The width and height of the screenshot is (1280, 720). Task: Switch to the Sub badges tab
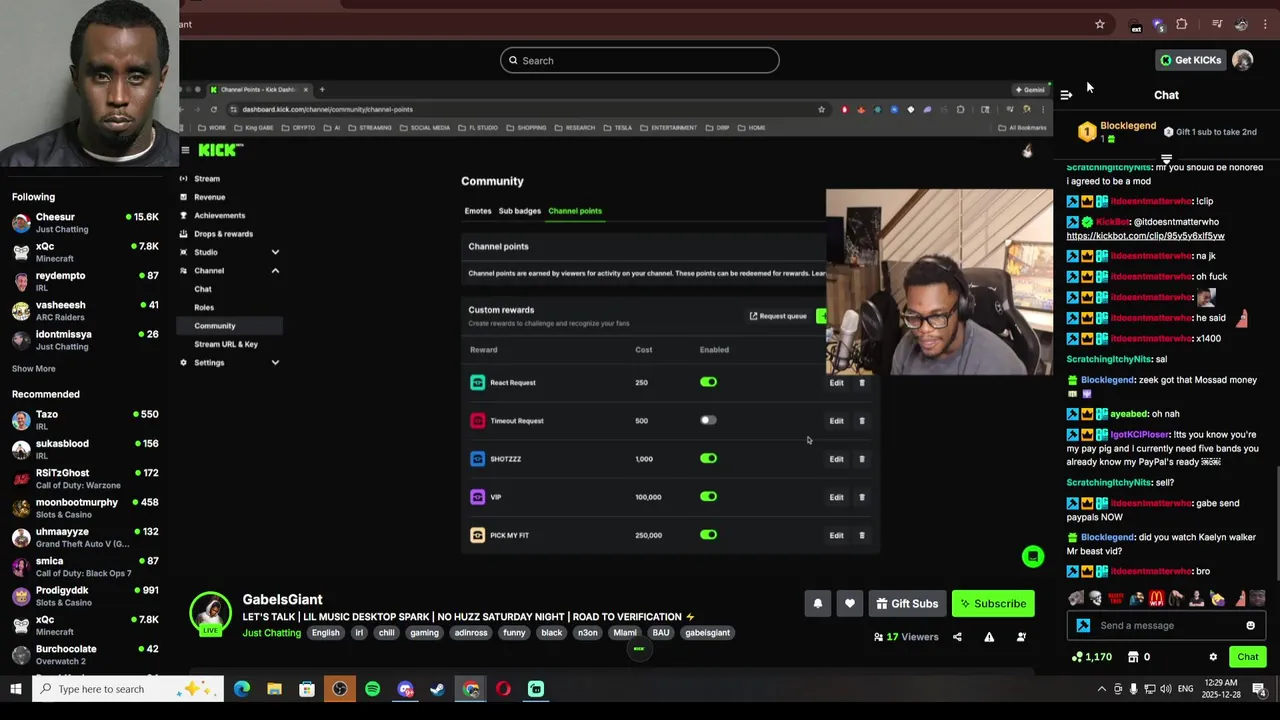pos(520,211)
